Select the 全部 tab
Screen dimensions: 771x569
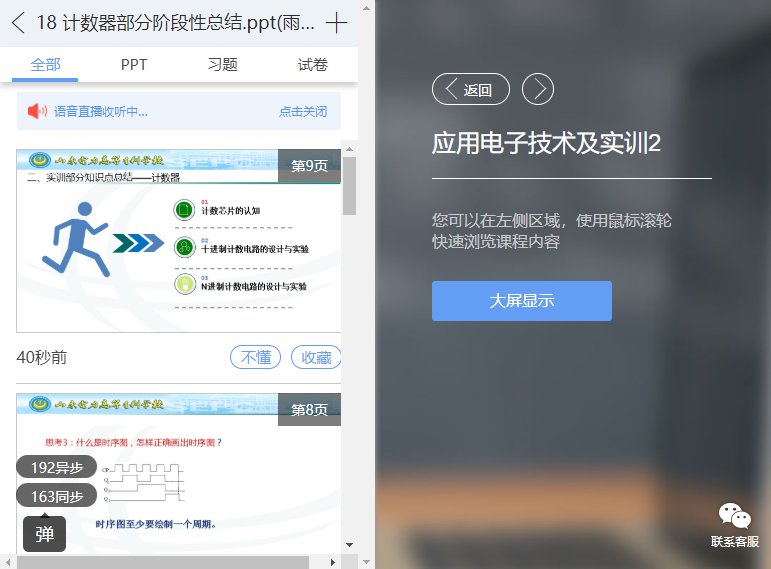[x=45, y=64]
